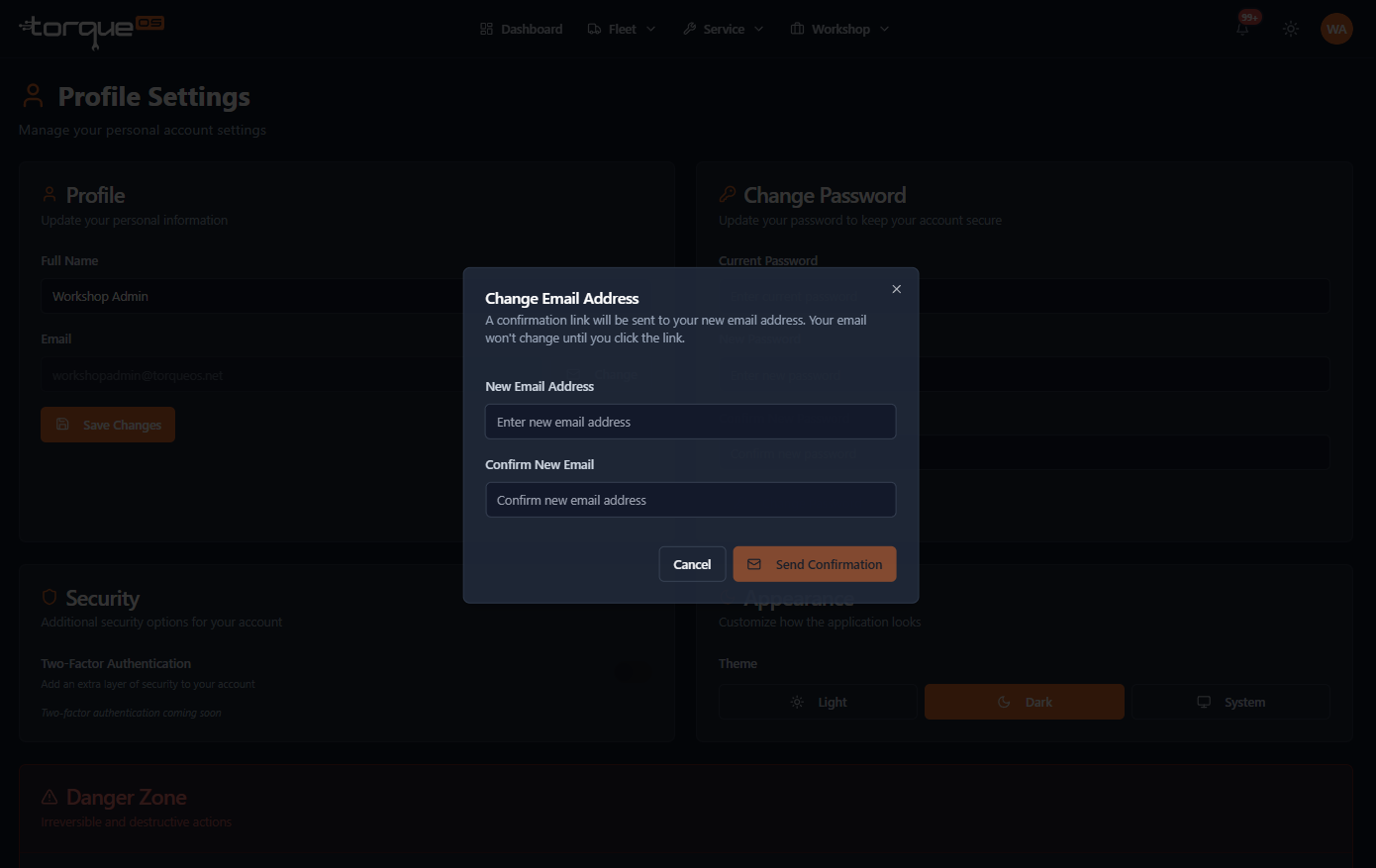1376x868 pixels.
Task: Select the System theme option
Action: (1230, 702)
